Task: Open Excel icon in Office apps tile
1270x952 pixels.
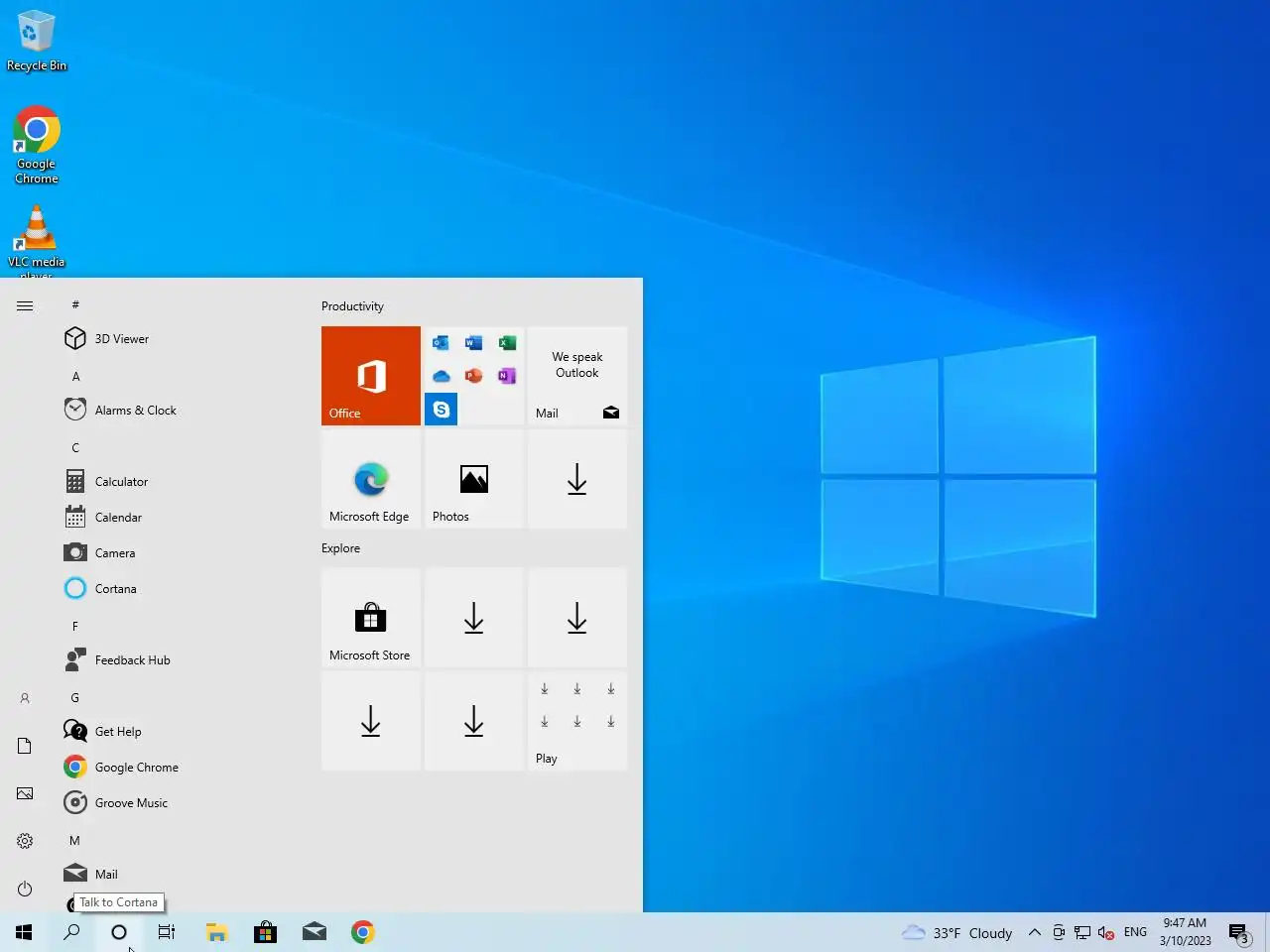Action: (507, 343)
